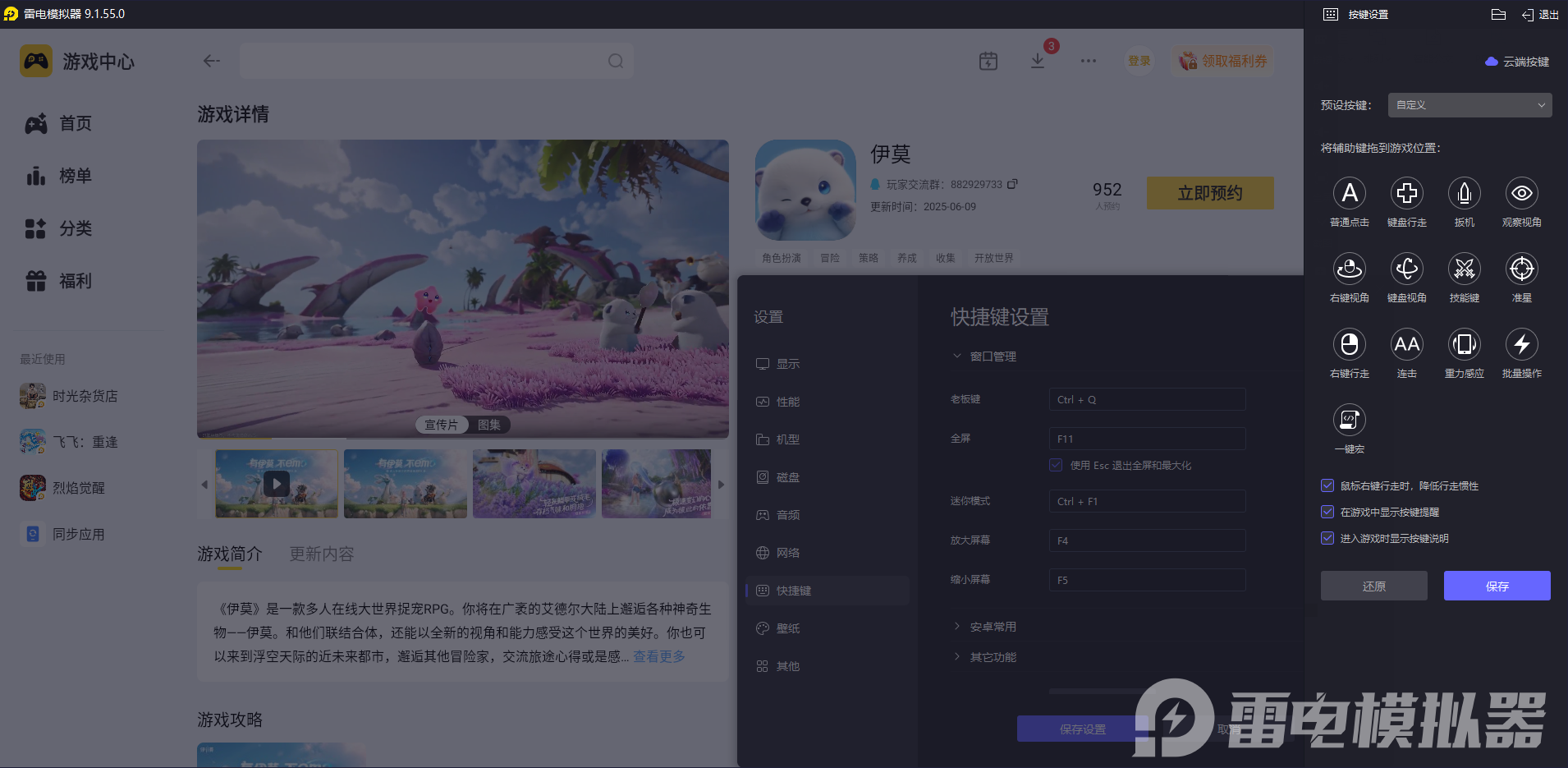Open 壁纸 settings category
1568x768 pixels.
point(828,628)
